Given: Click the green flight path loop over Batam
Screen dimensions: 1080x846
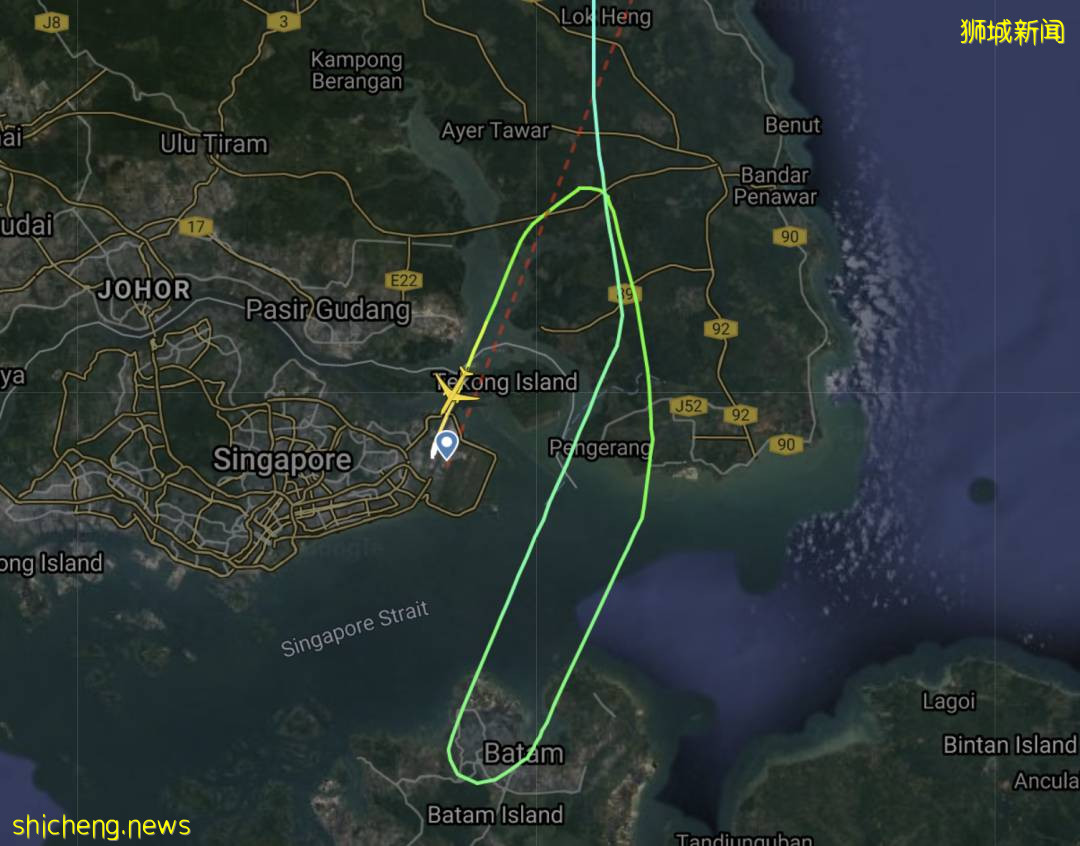Looking at the screenshot, I should [478, 782].
